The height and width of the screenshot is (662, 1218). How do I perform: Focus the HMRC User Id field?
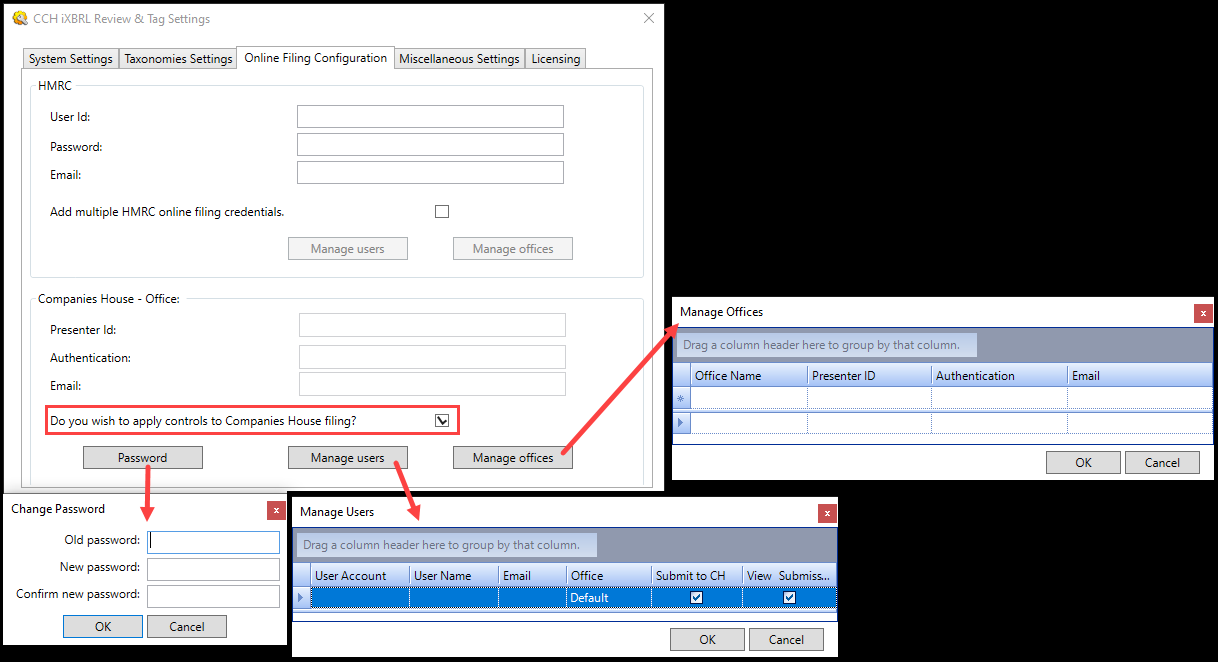[430, 117]
